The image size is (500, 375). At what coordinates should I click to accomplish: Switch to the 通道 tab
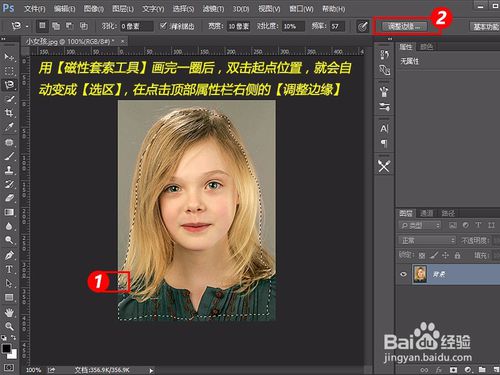tap(426, 213)
